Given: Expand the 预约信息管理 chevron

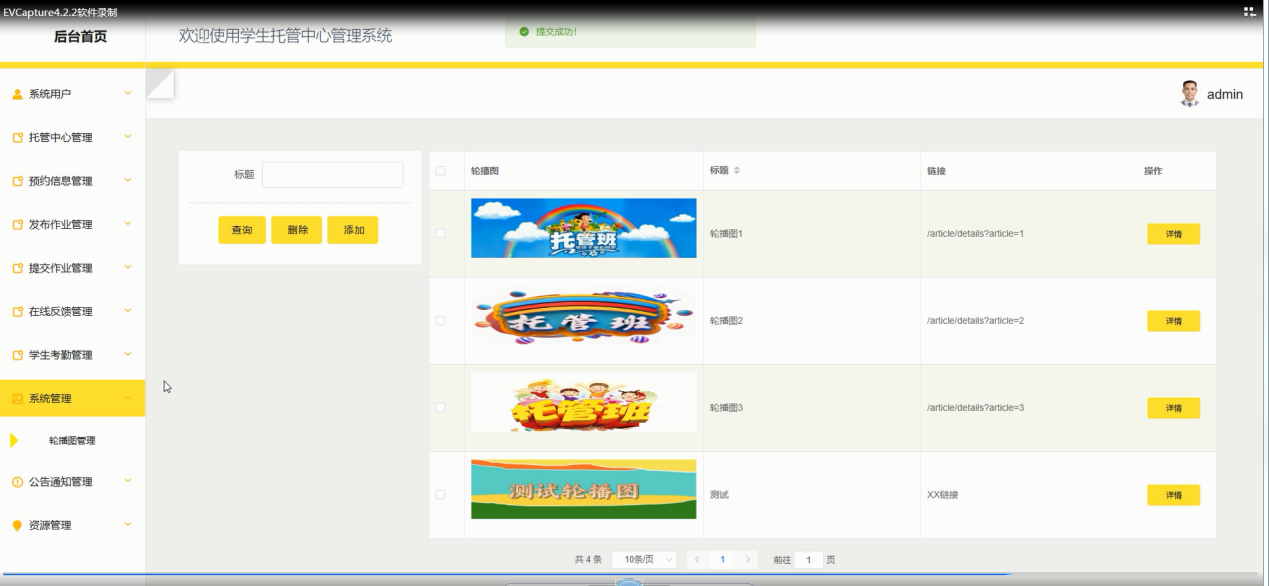Looking at the screenshot, I should point(127,181).
